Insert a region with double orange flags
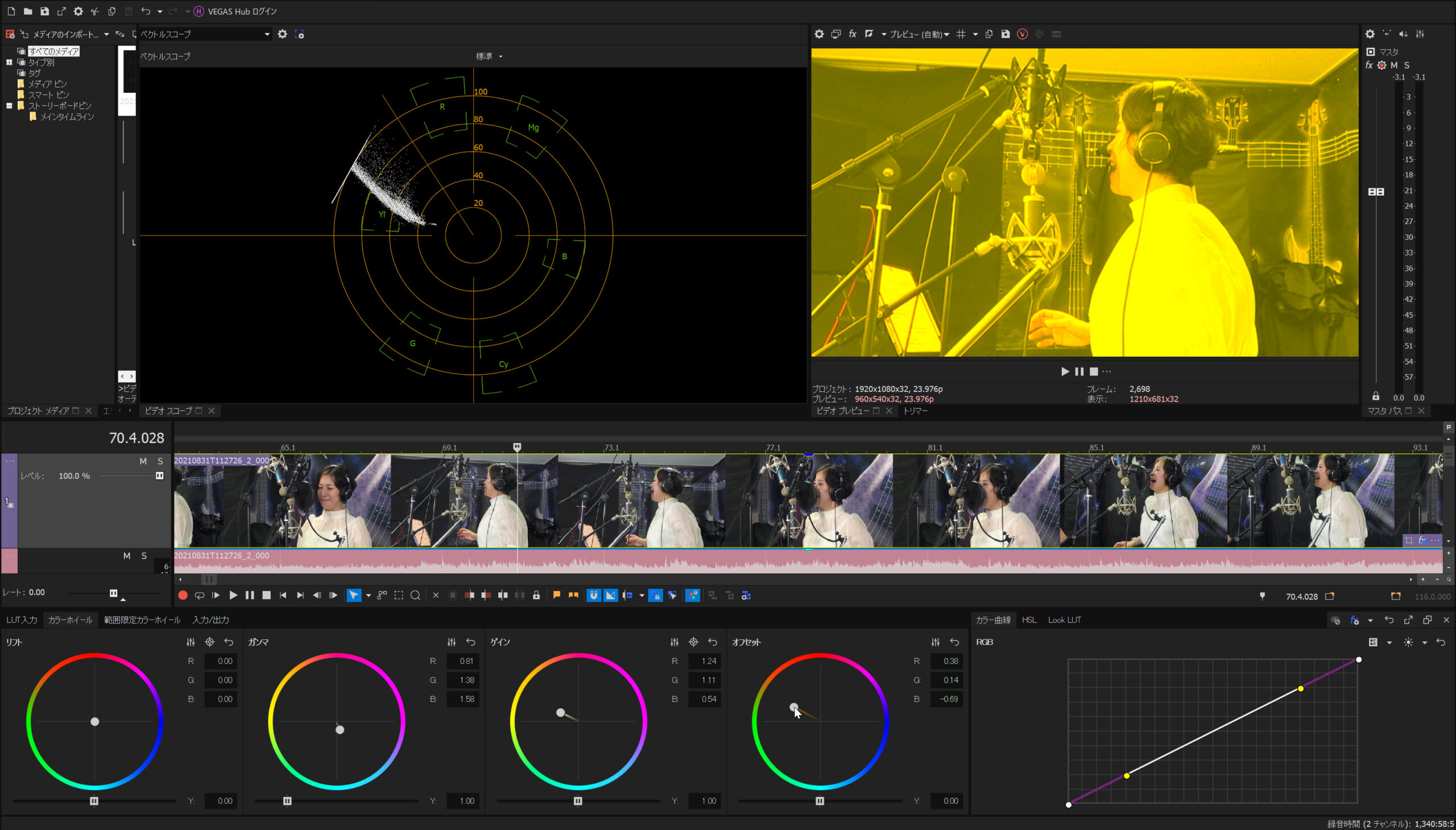 573,595
